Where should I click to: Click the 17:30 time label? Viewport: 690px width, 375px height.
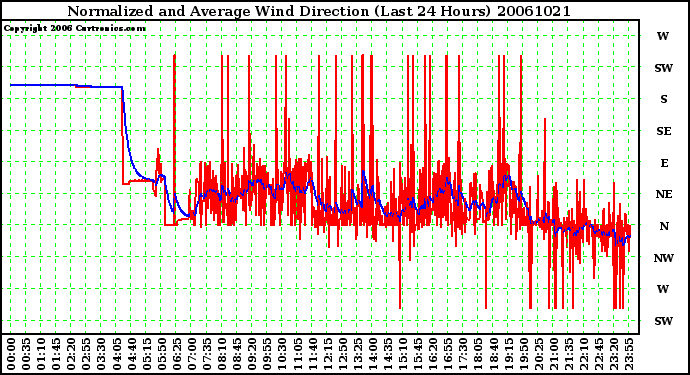coord(462,354)
